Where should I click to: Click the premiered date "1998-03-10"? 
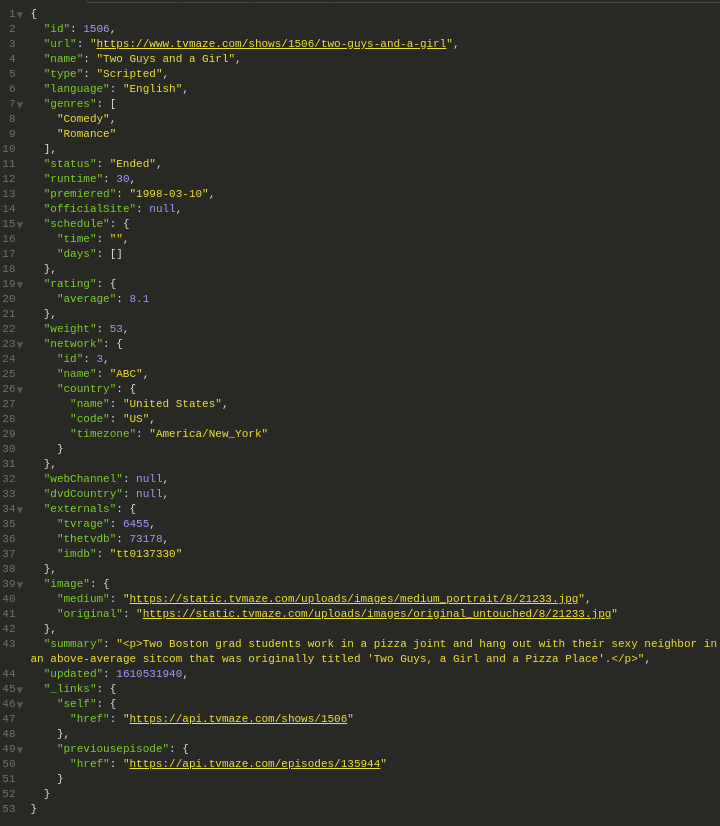169,194
